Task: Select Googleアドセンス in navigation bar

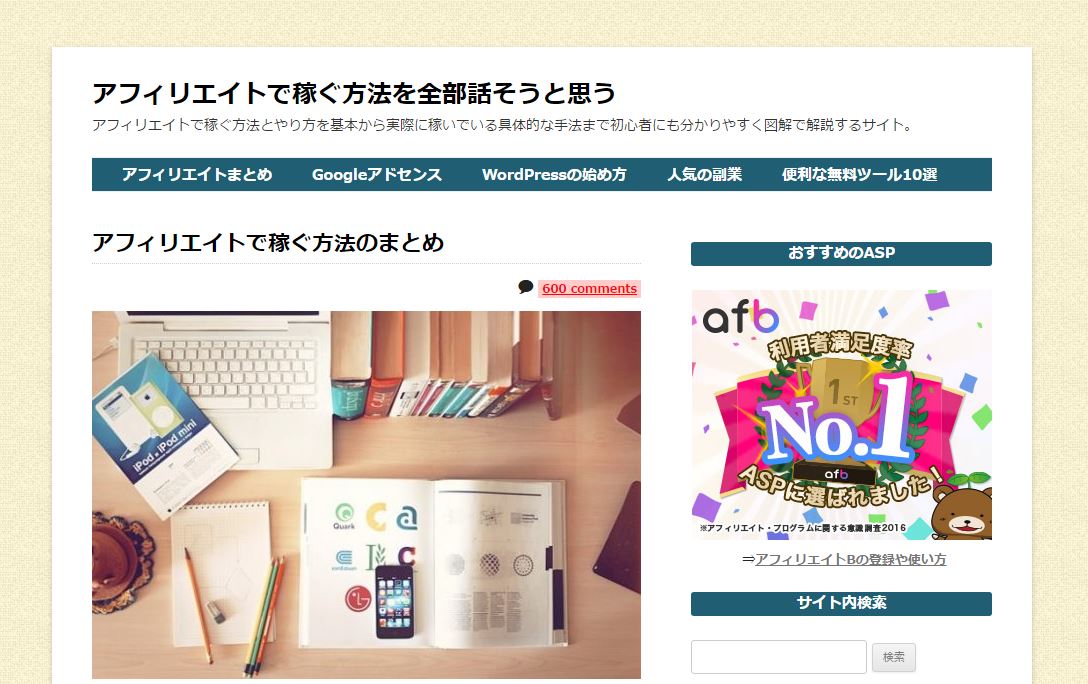Action: click(x=377, y=175)
